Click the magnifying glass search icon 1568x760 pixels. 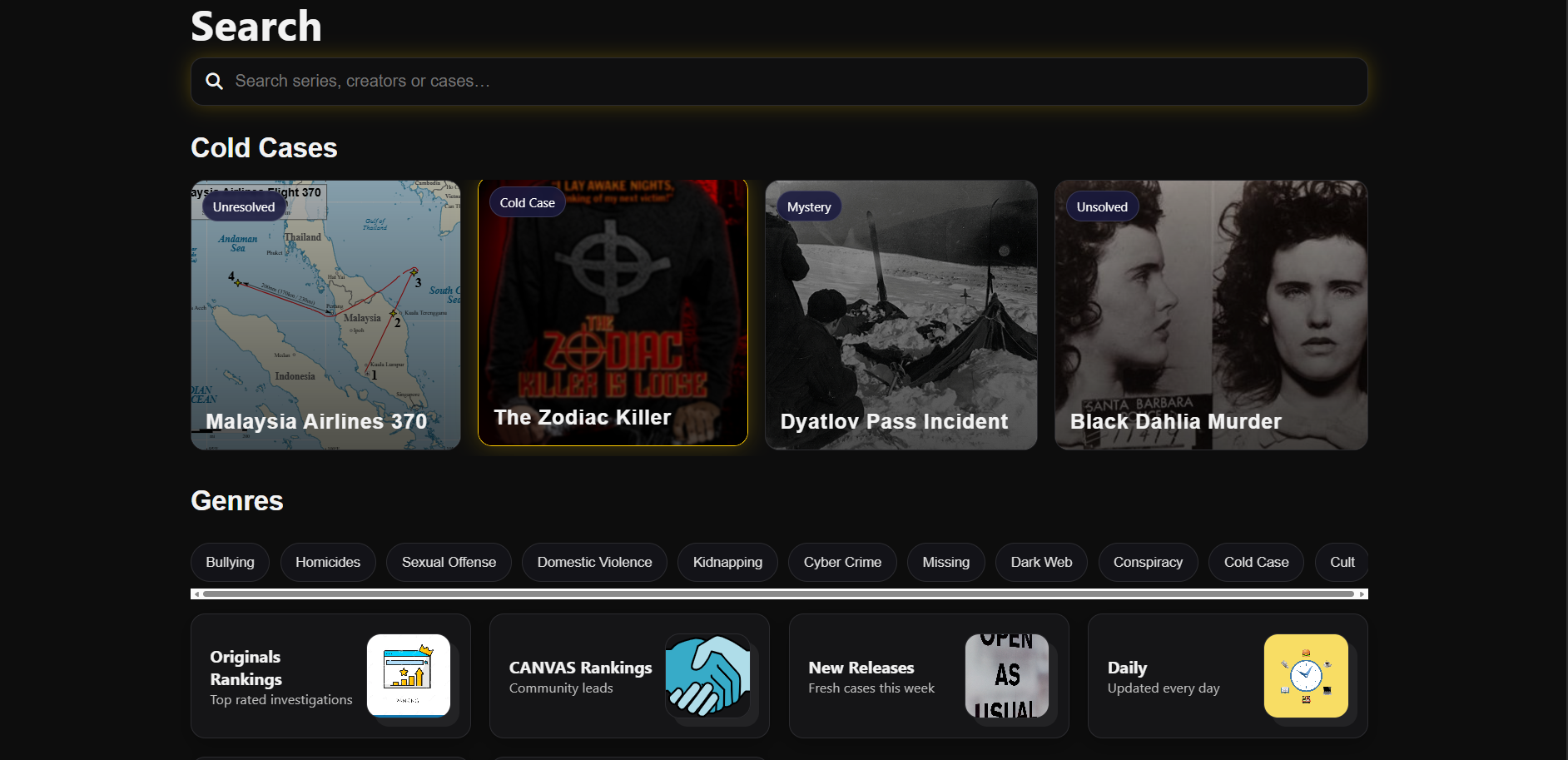[214, 82]
